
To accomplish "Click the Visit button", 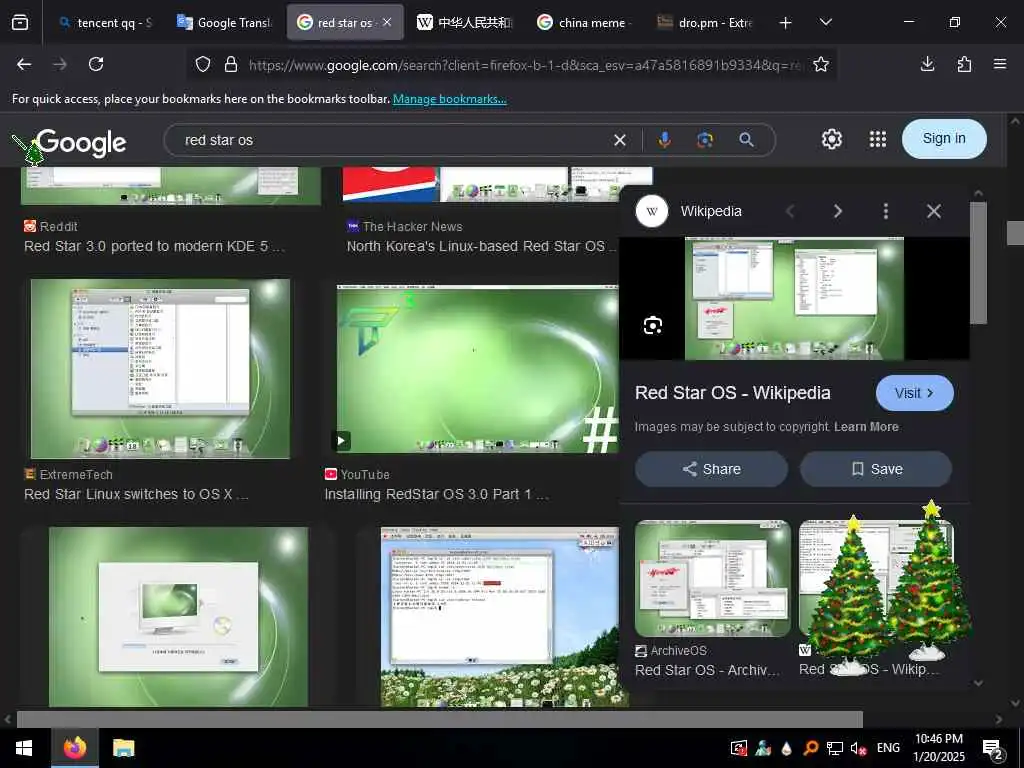I will [914, 393].
